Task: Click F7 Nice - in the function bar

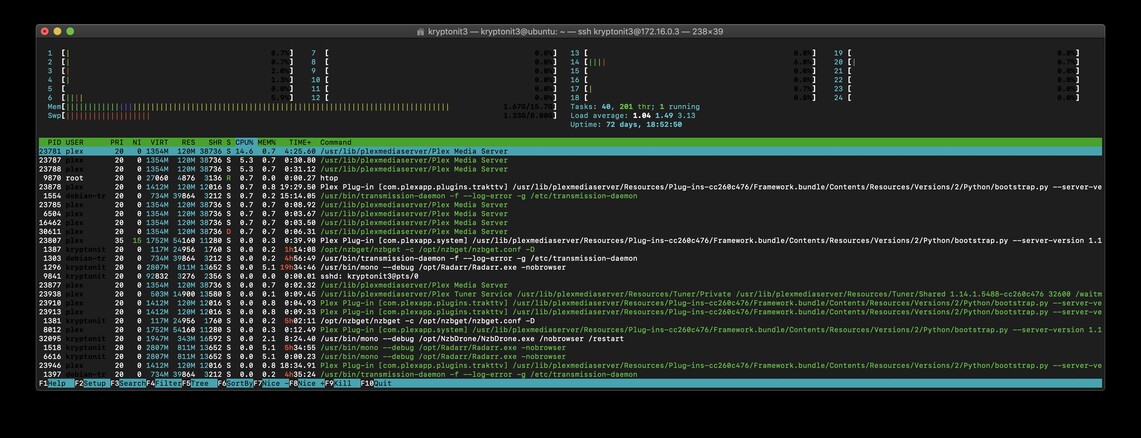Action: [x=270, y=383]
